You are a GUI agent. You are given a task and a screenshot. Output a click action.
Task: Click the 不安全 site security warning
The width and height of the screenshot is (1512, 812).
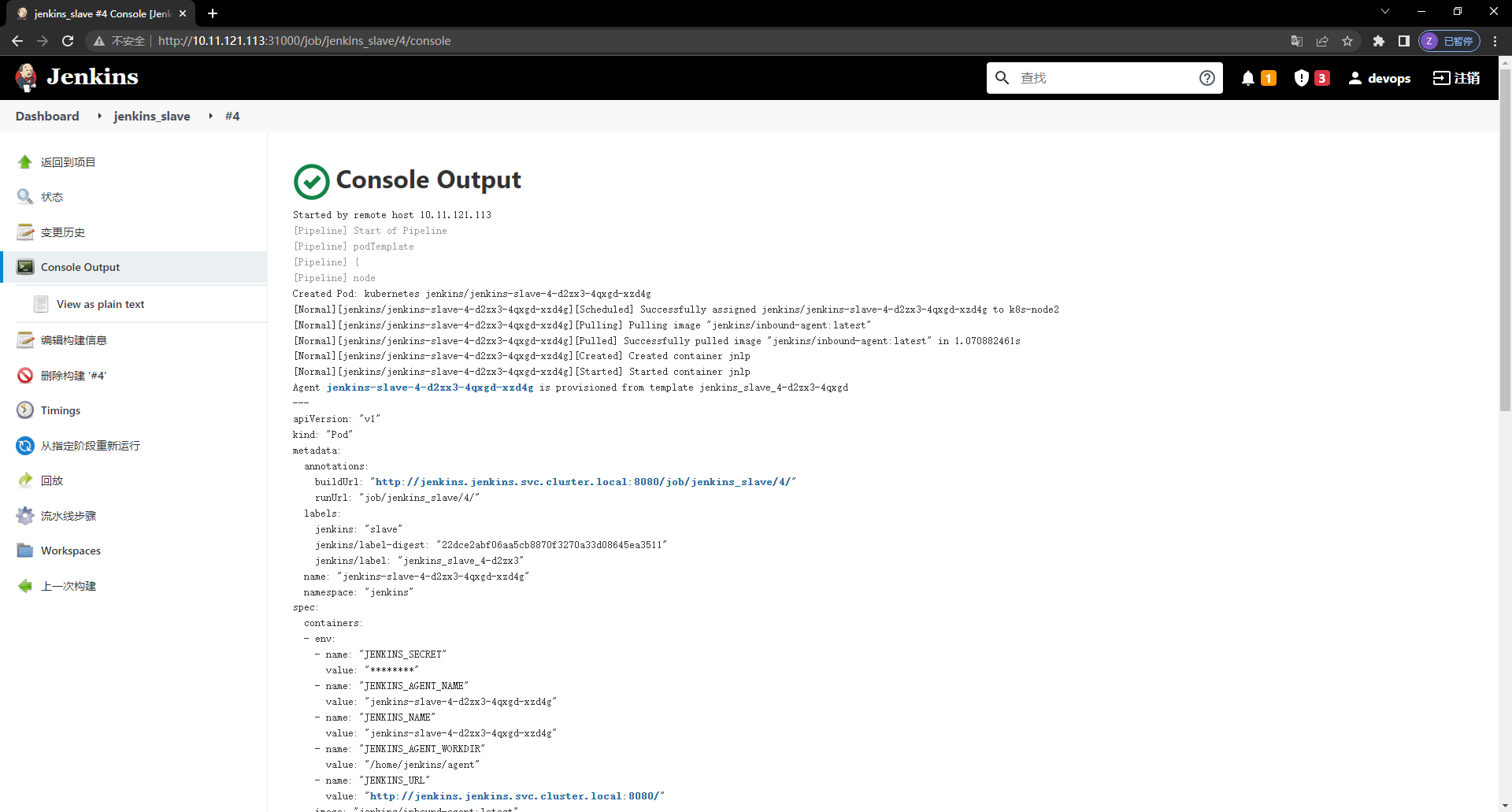point(120,41)
